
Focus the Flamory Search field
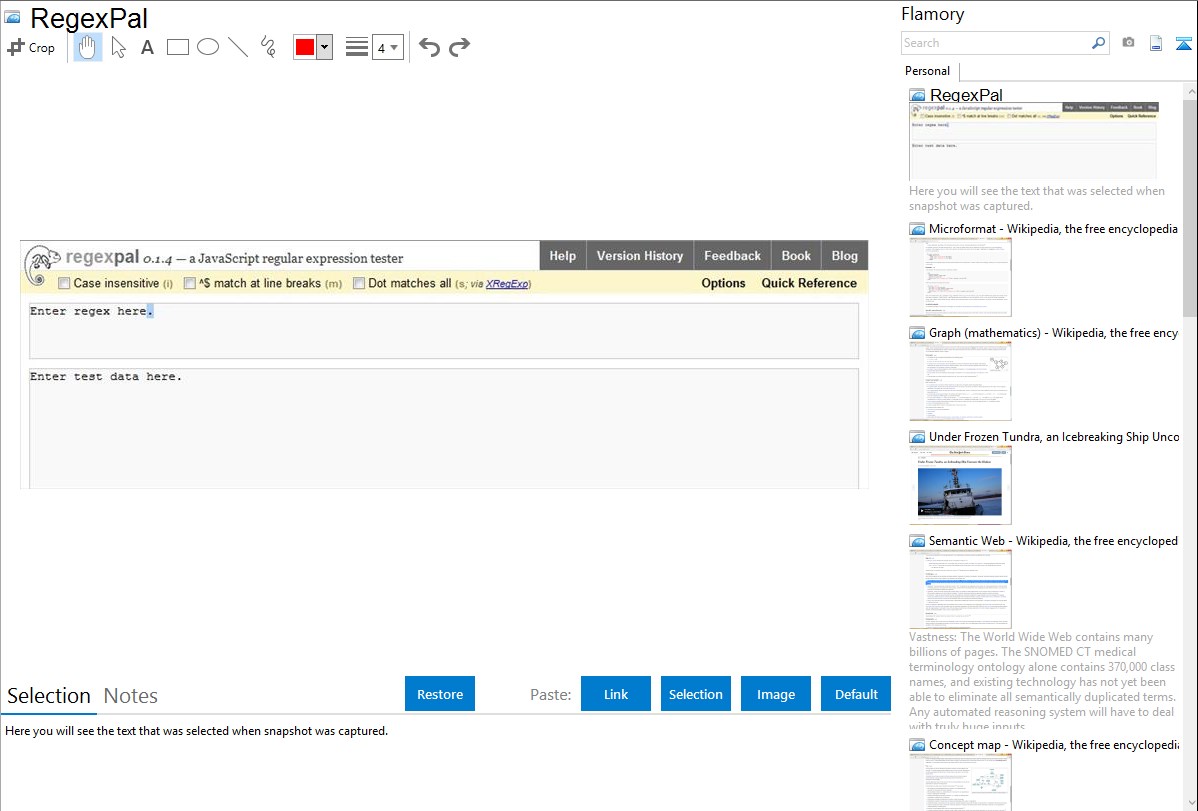click(996, 43)
